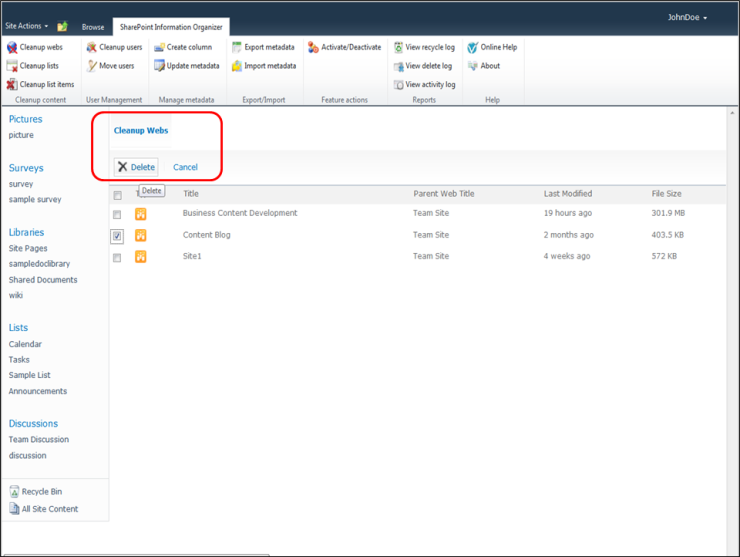The width and height of the screenshot is (740, 557).
Task: Open the Libraries section heading
Action: (26, 232)
